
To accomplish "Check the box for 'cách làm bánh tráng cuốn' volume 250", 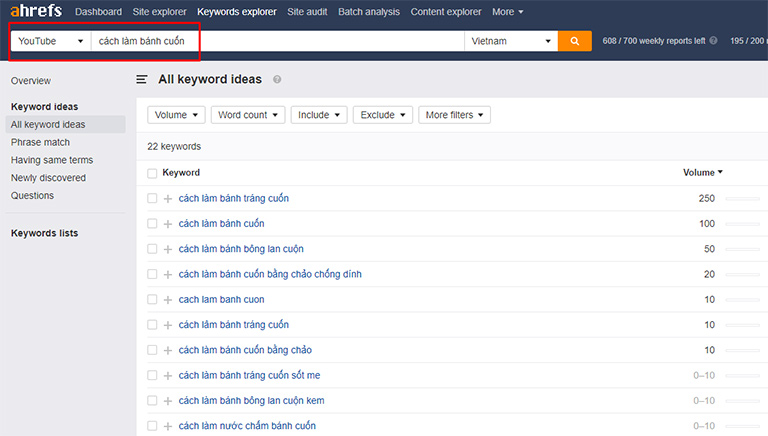I will (152, 198).
